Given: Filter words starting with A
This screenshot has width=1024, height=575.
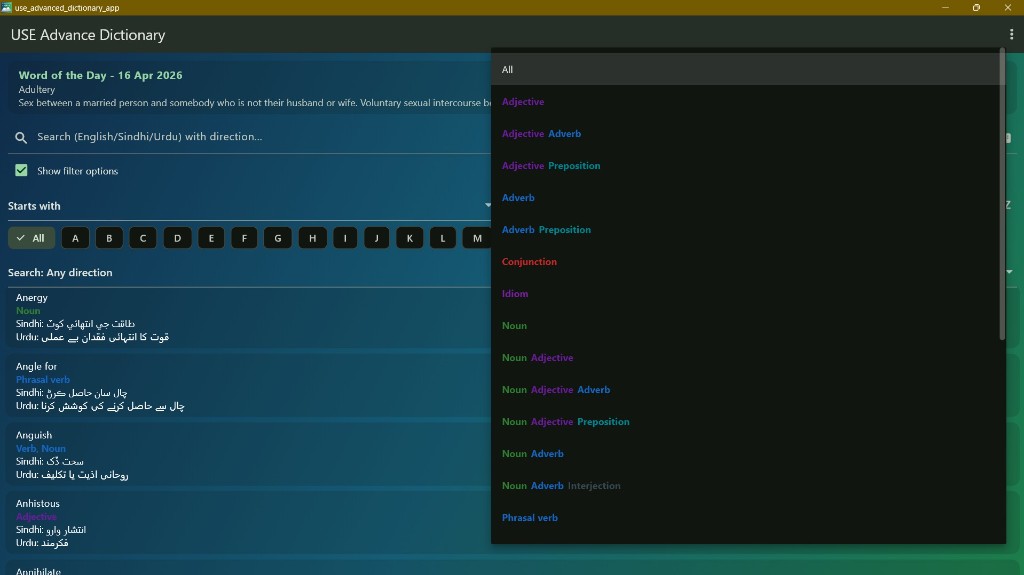Looking at the screenshot, I should (75, 238).
